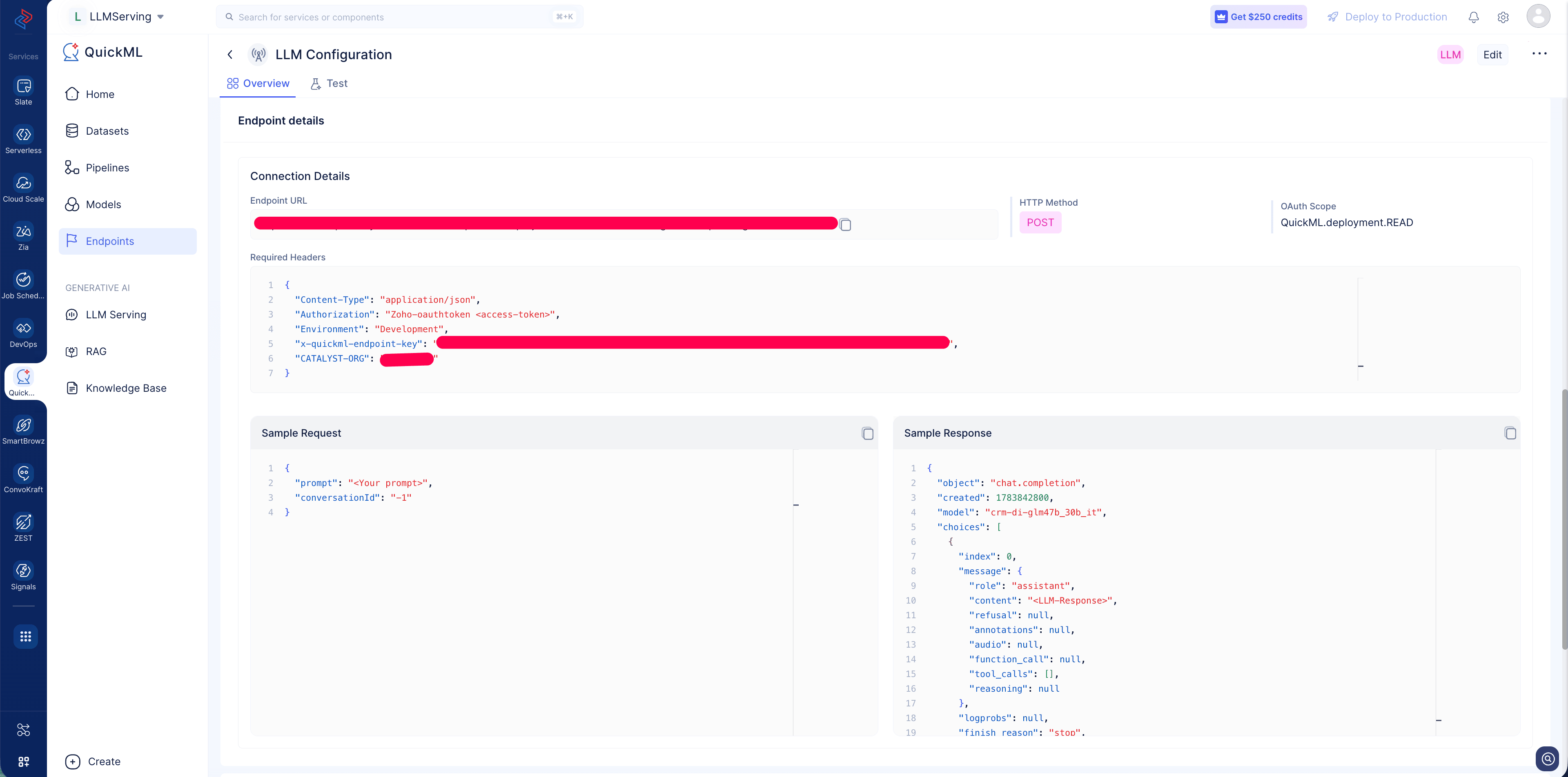Switch to the Test tab
The width and height of the screenshot is (1568, 777).
329,83
